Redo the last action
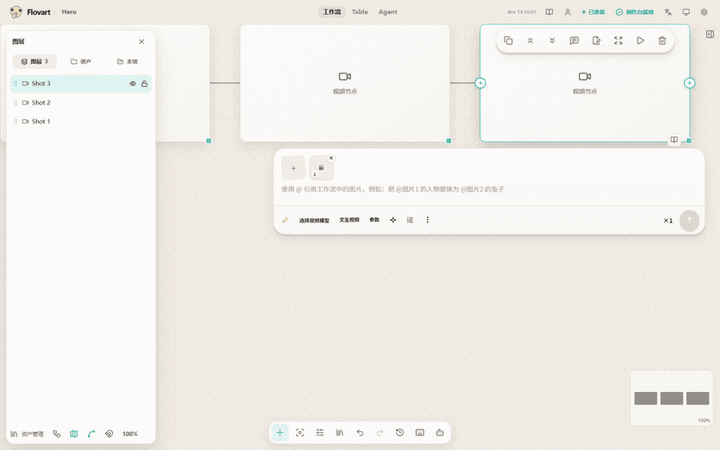 pyautogui.click(x=380, y=433)
